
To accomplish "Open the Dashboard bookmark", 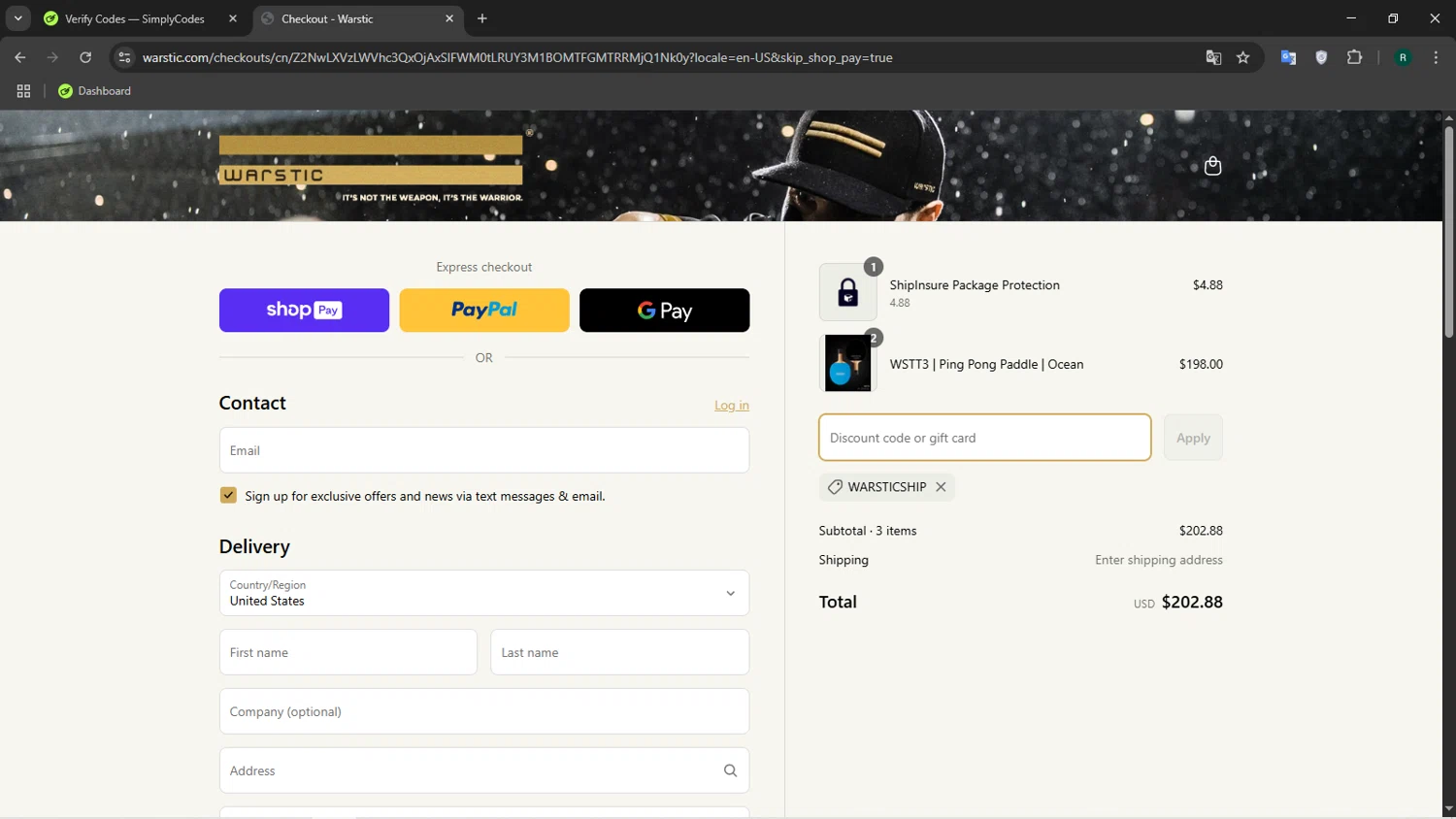I will point(94,91).
